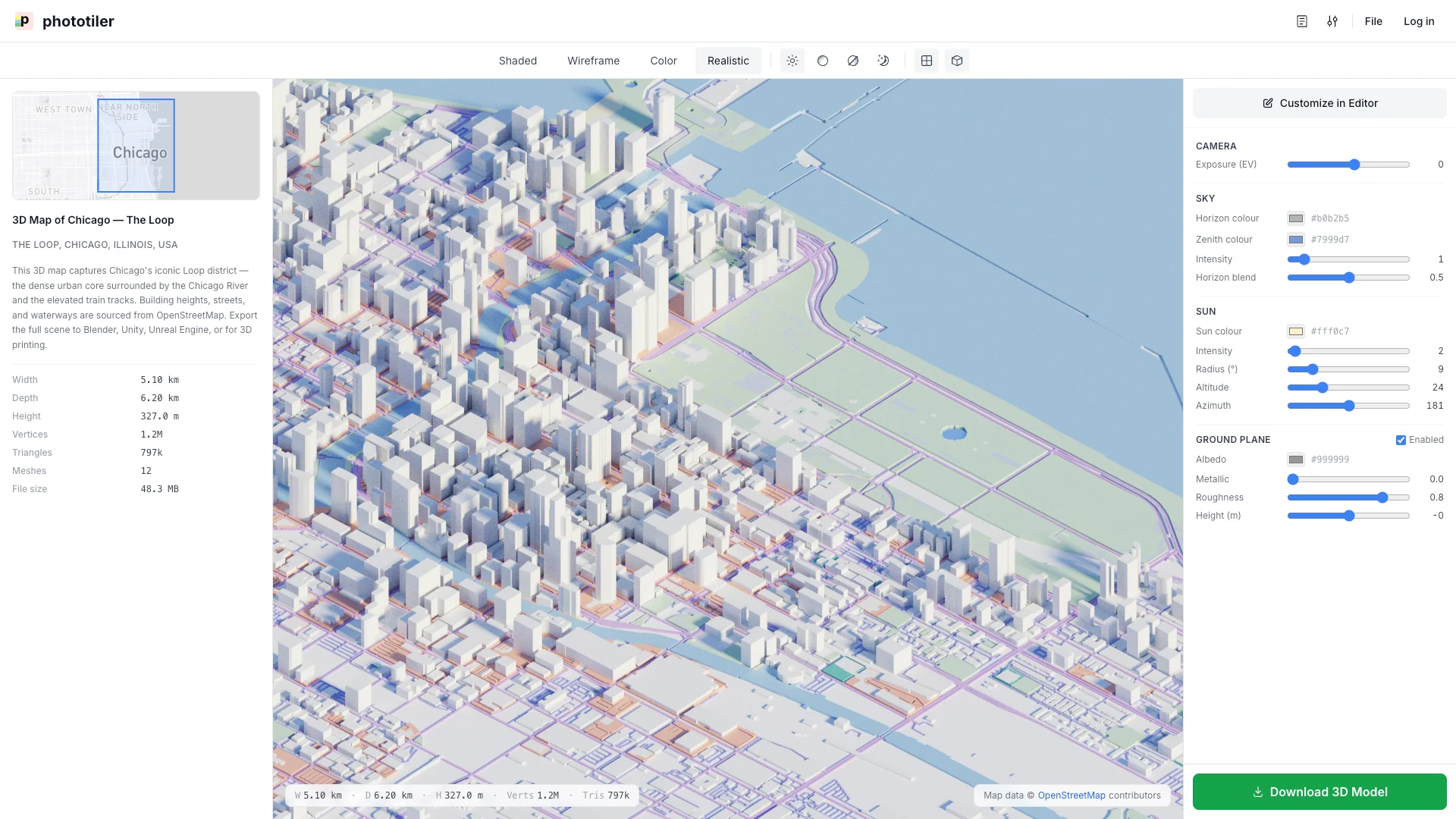Select the slashed circle icon
The image size is (1456, 819).
[x=853, y=61]
